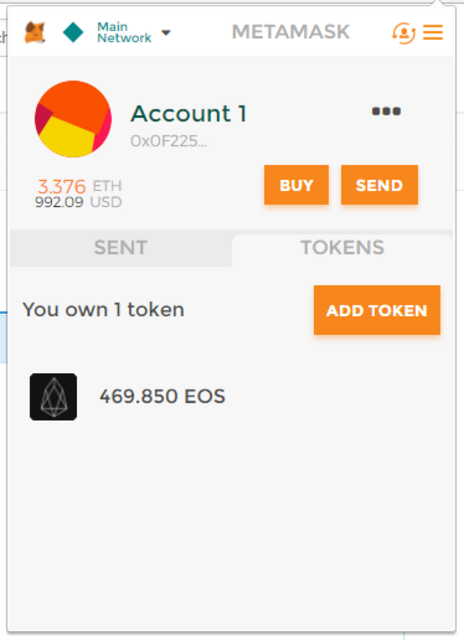
Task: Open the hamburger menu icon
Action: 433,33
